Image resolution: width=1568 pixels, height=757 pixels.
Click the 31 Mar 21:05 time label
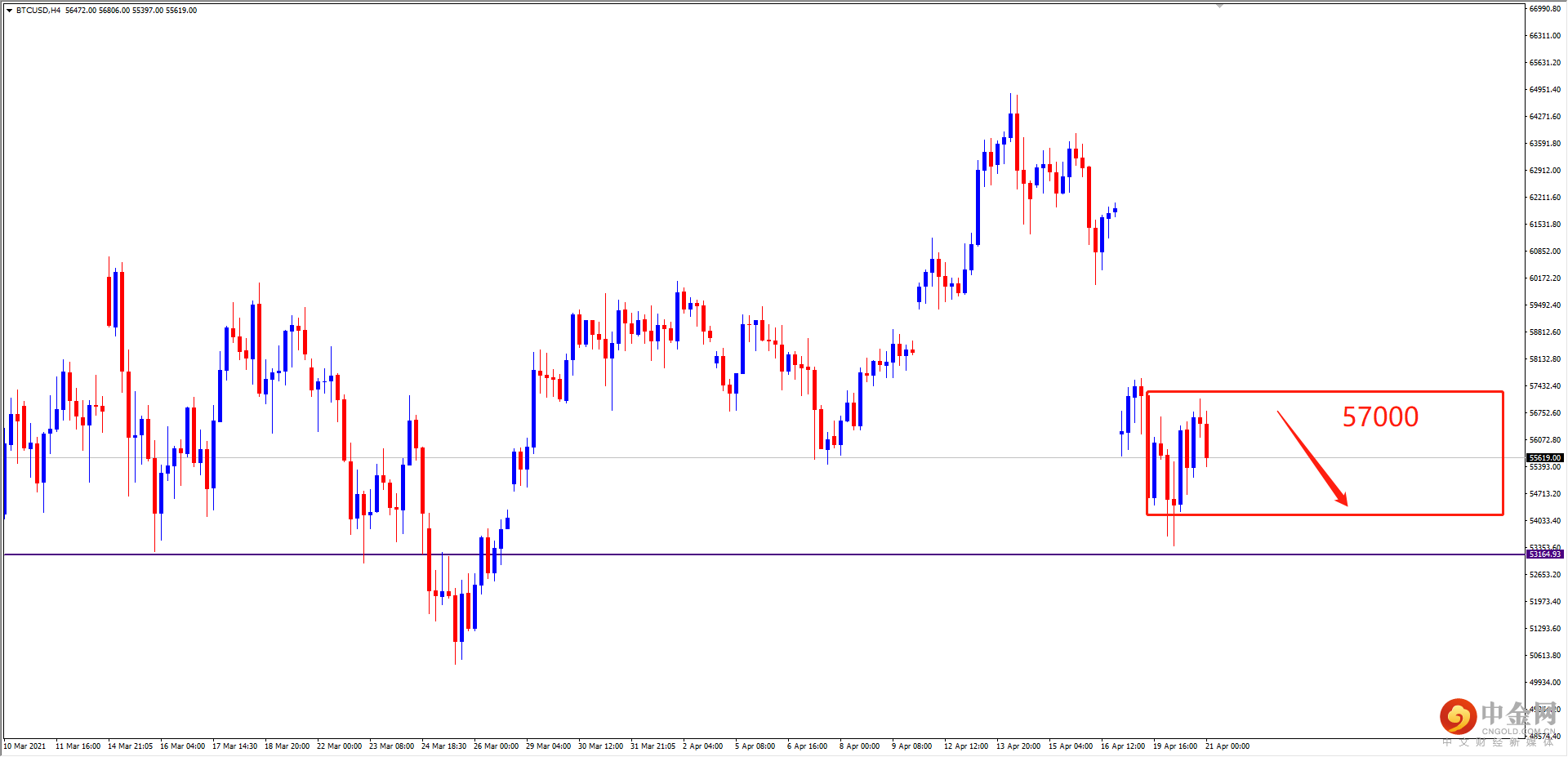pyautogui.click(x=653, y=746)
